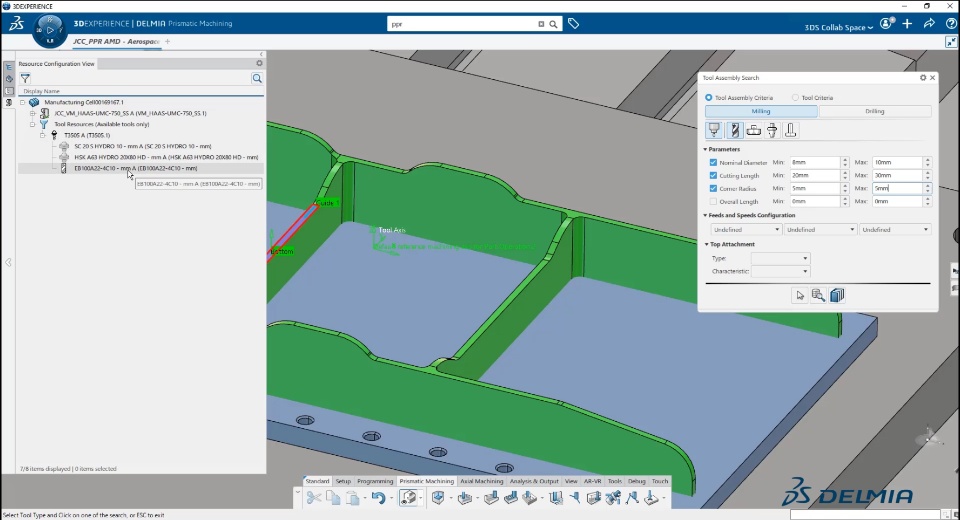This screenshot has width=960, height=520.
Task: Select the Milling button
Action: pyautogui.click(x=761, y=111)
